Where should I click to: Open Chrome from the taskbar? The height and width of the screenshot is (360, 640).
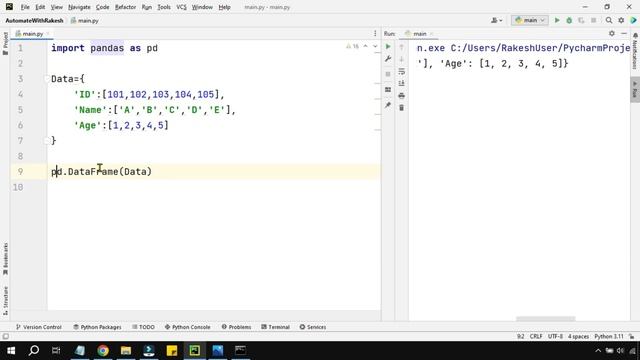103,351
